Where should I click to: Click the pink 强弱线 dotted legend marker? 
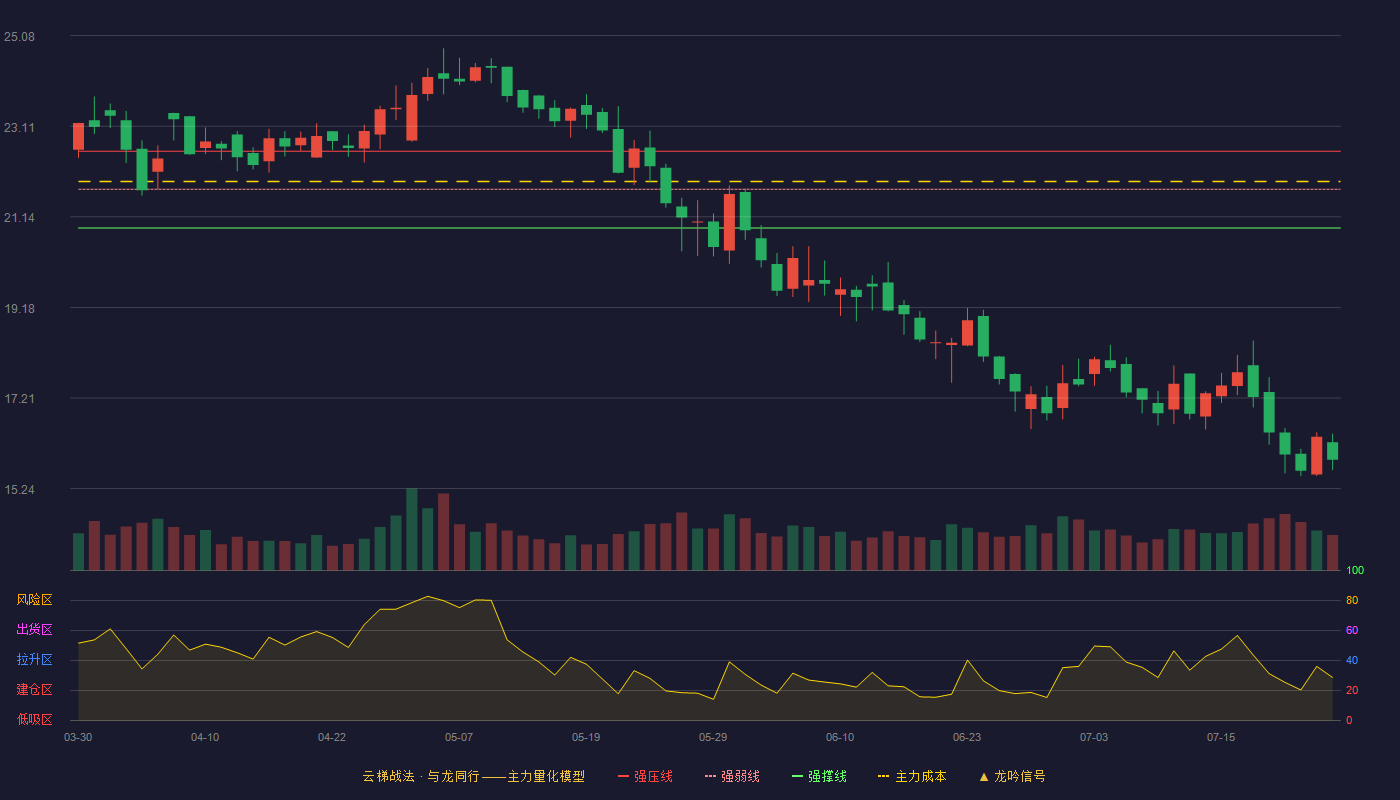pyautogui.click(x=711, y=776)
